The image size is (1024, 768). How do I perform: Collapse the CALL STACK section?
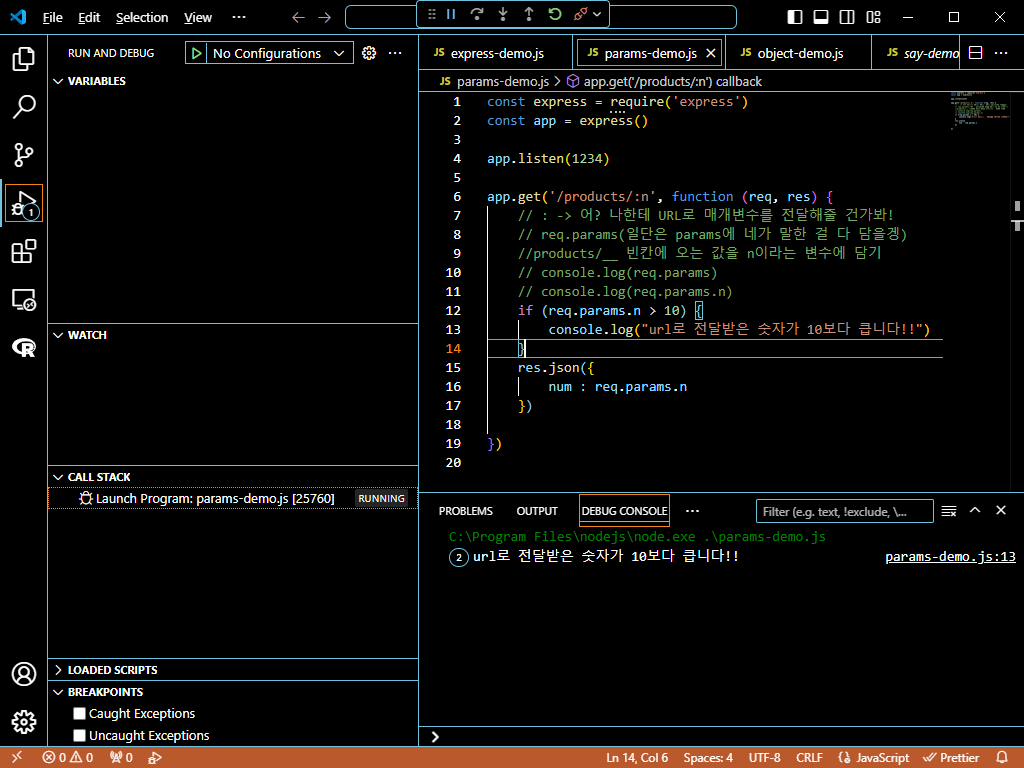pyautogui.click(x=58, y=477)
